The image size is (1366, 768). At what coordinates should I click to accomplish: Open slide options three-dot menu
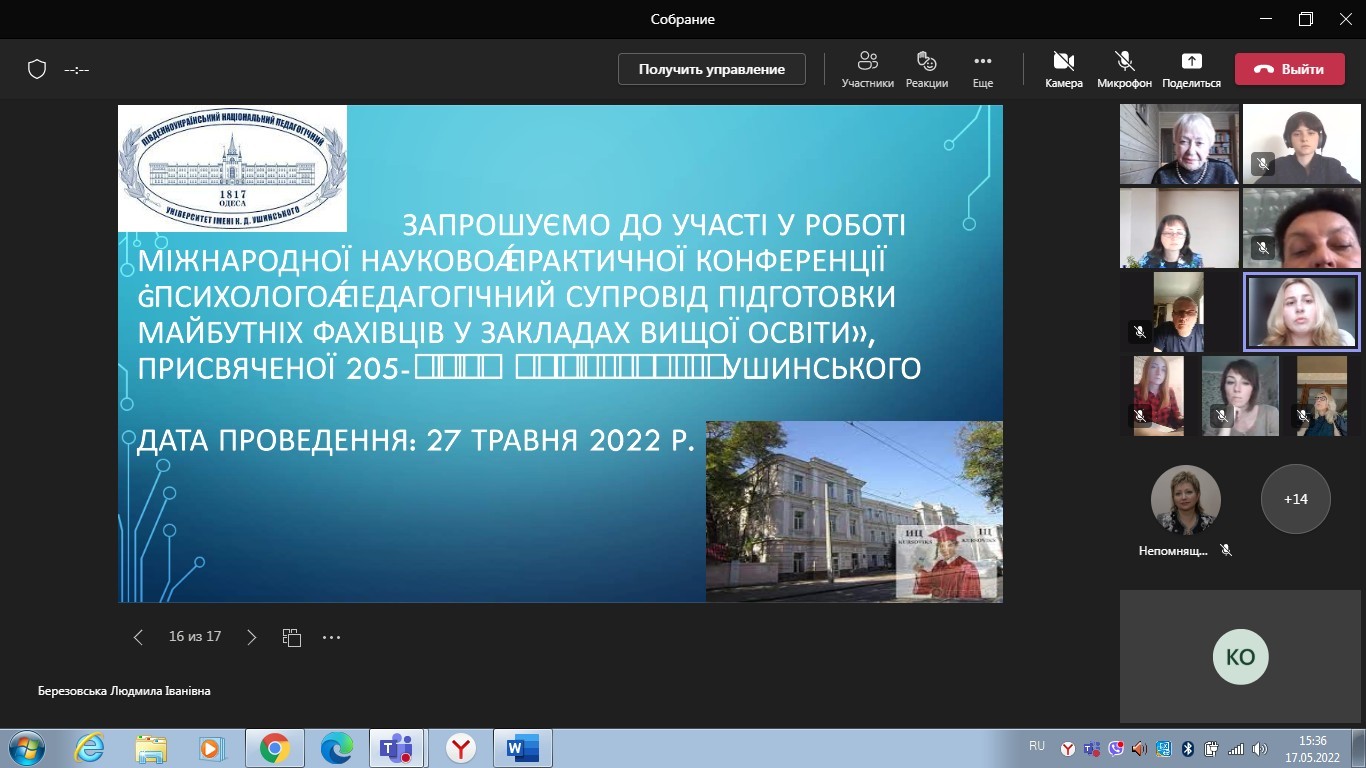332,637
